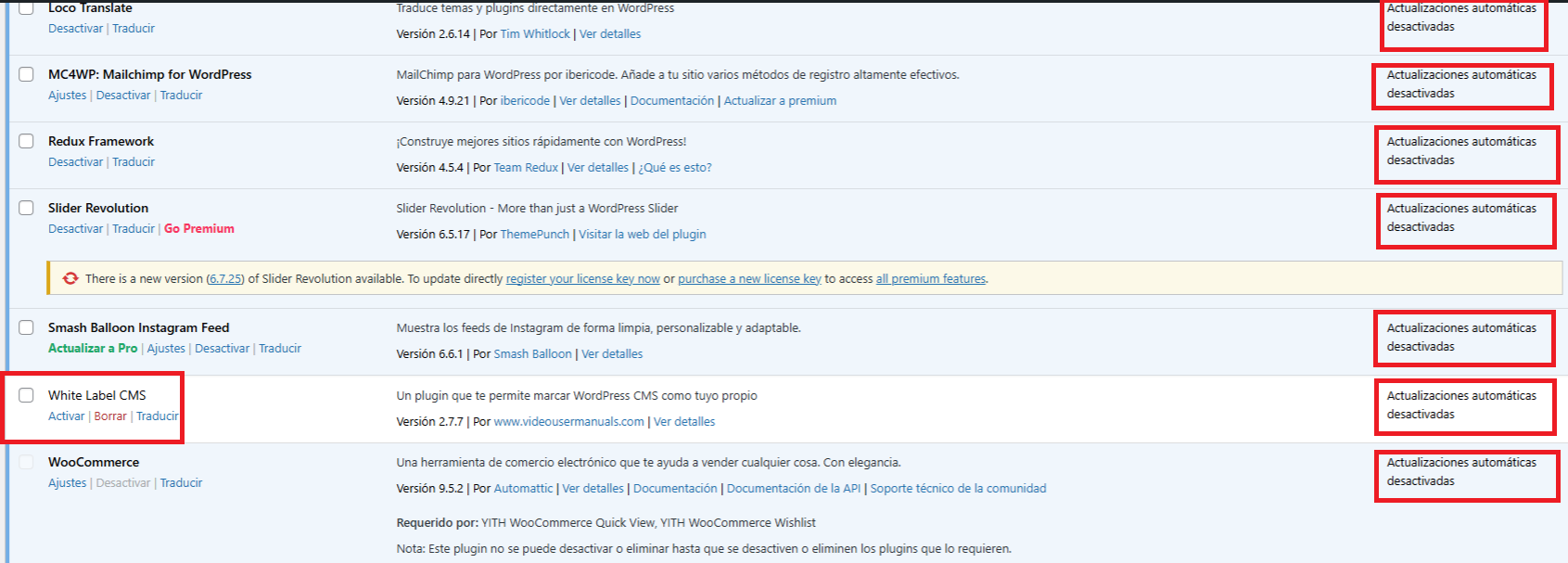
Task: Open Tim Whitlock author link
Action: 535,34
